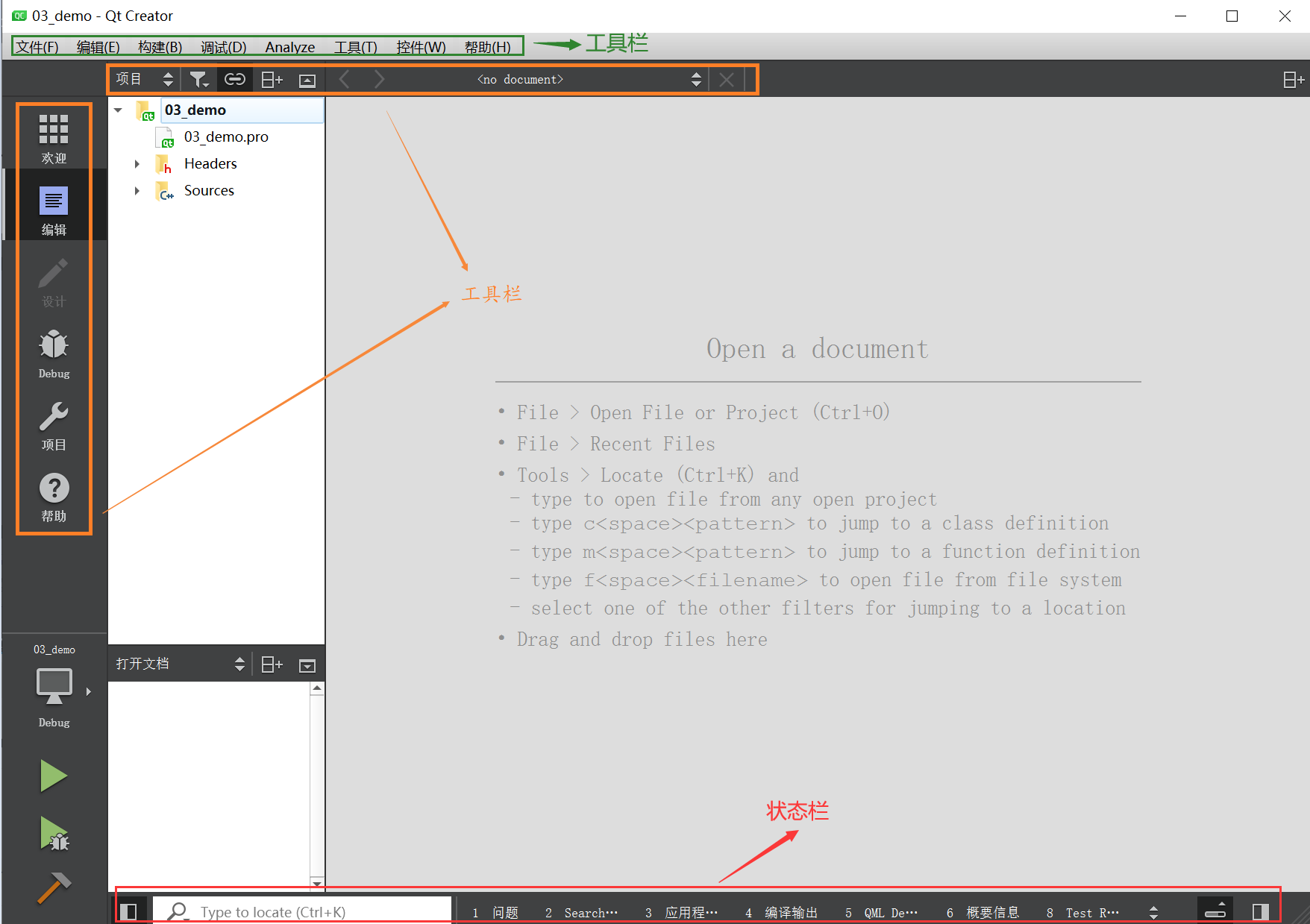Switch to 编辑 (Edit) mode
This screenshot has height=924, width=1310.
click(54, 210)
